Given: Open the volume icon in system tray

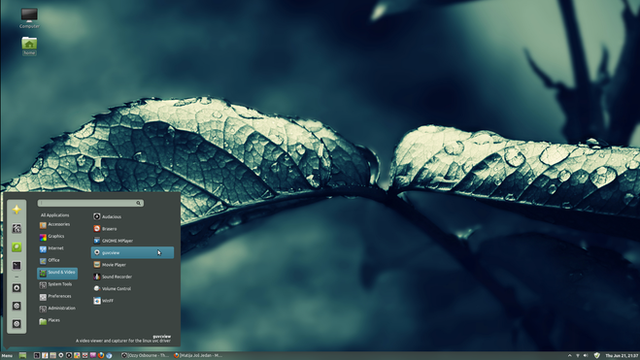Looking at the screenshot, I should [586, 356].
